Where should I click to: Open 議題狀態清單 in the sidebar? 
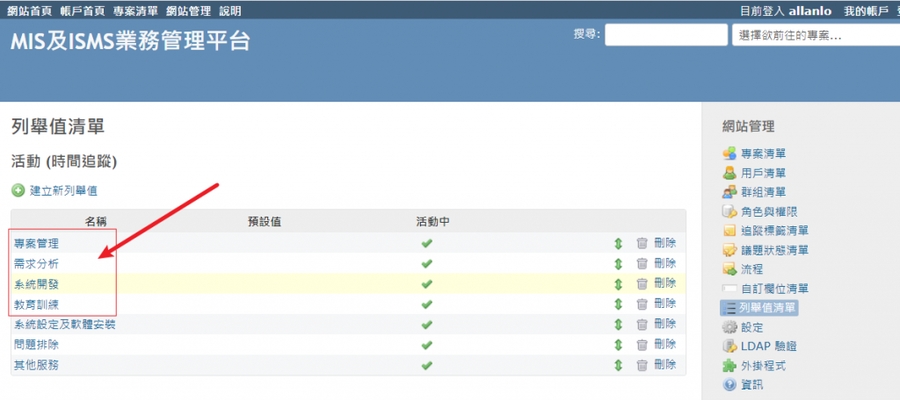pos(774,250)
